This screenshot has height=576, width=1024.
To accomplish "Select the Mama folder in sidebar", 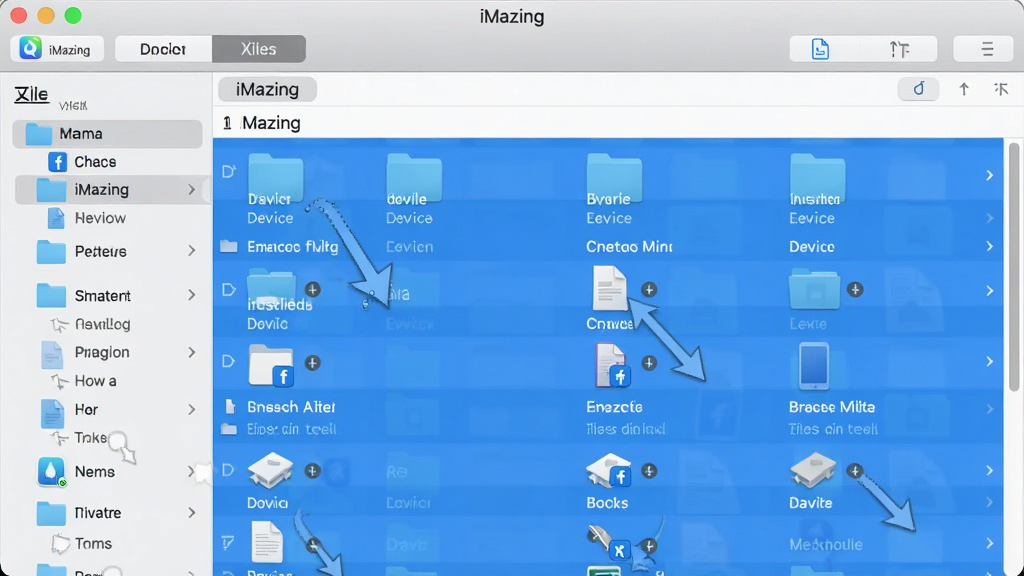I will point(108,134).
